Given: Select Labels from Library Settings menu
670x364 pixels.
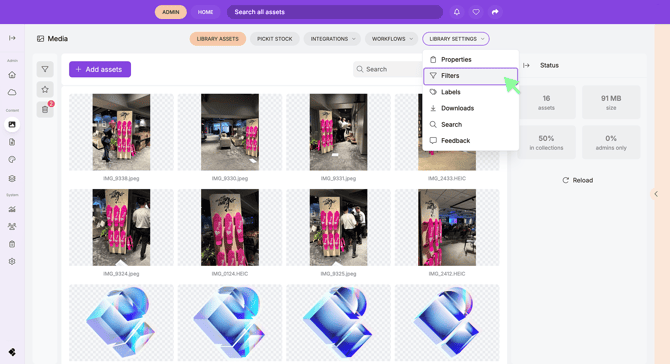Looking at the screenshot, I should coord(470,92).
